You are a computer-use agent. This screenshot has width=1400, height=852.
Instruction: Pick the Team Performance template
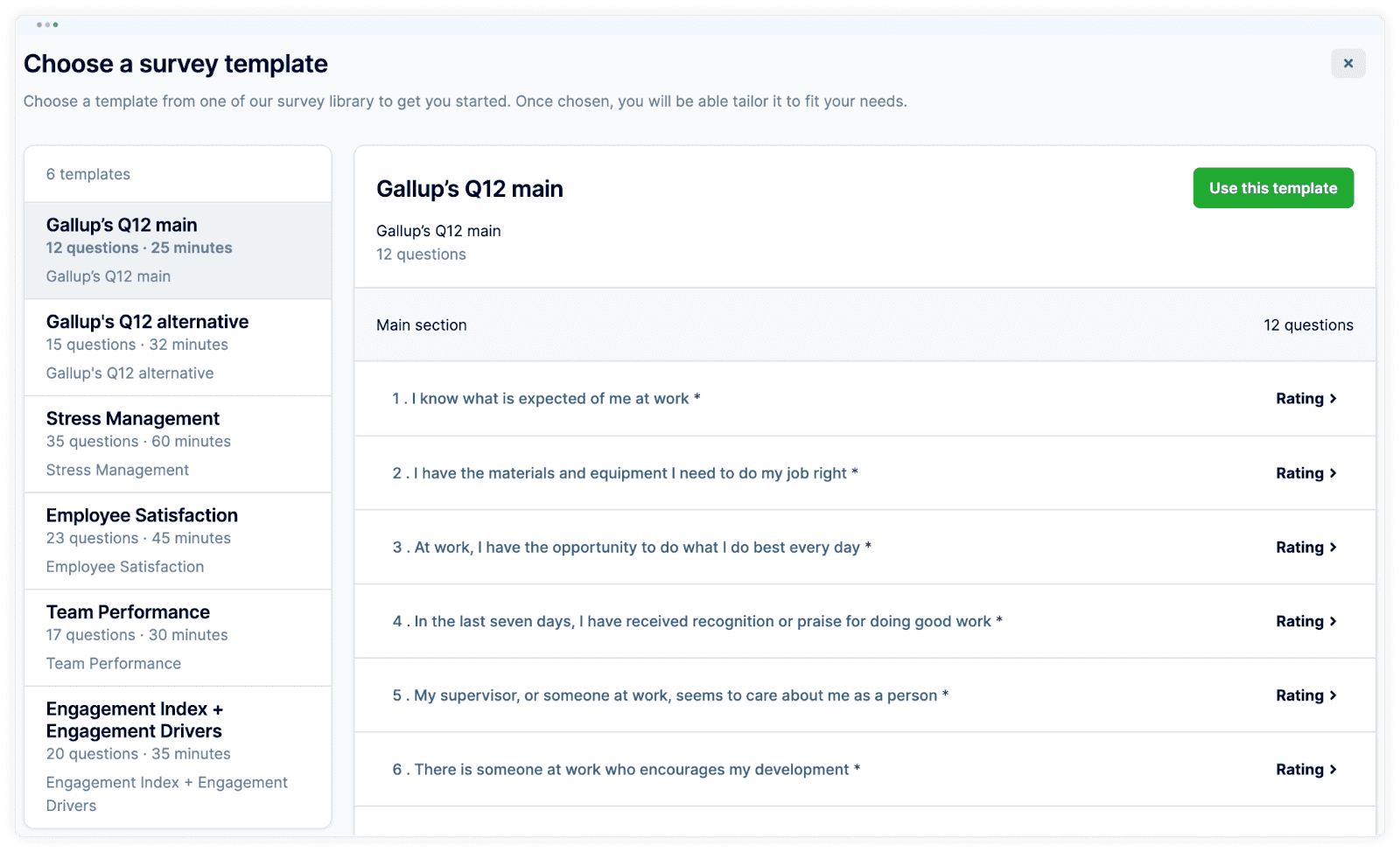(177, 637)
